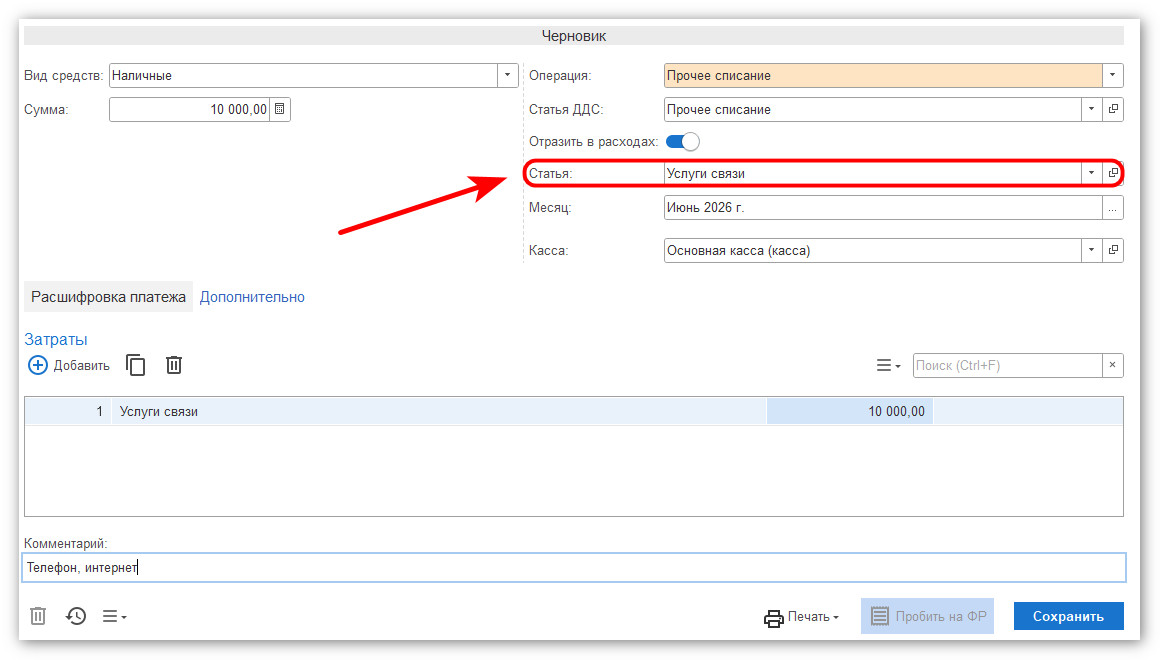Screen dimensions: 1160x660
Task: Click Вид средств field Наличные
Action: (303, 75)
